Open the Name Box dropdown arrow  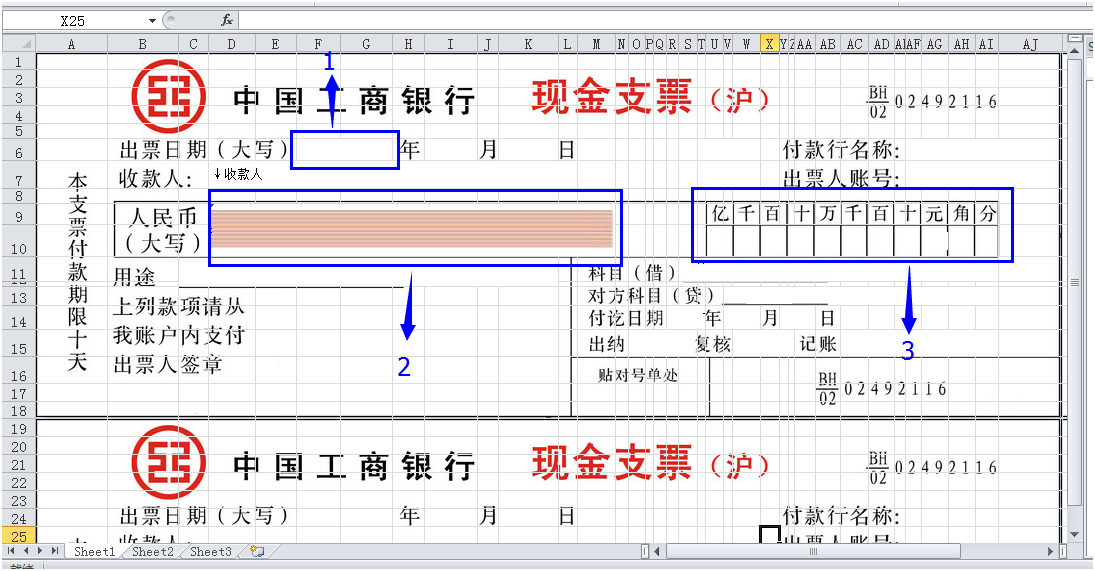[152, 21]
